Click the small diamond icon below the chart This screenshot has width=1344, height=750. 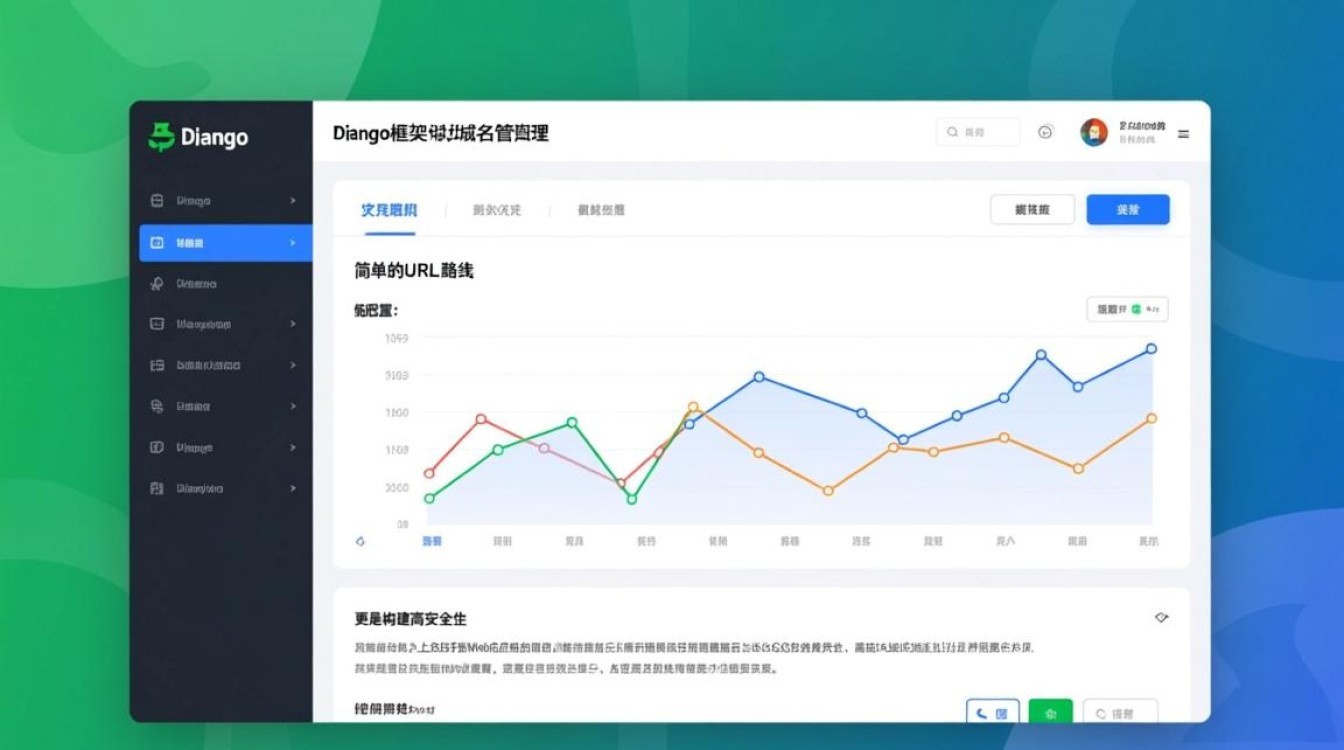[360, 540]
